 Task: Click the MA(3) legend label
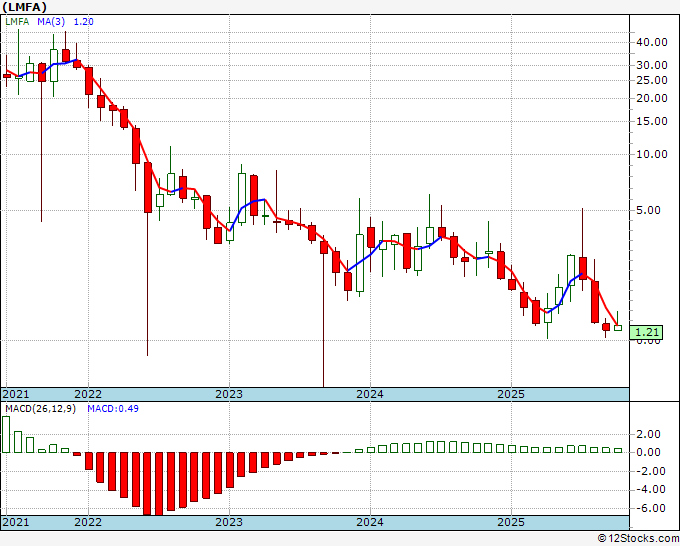[51, 22]
